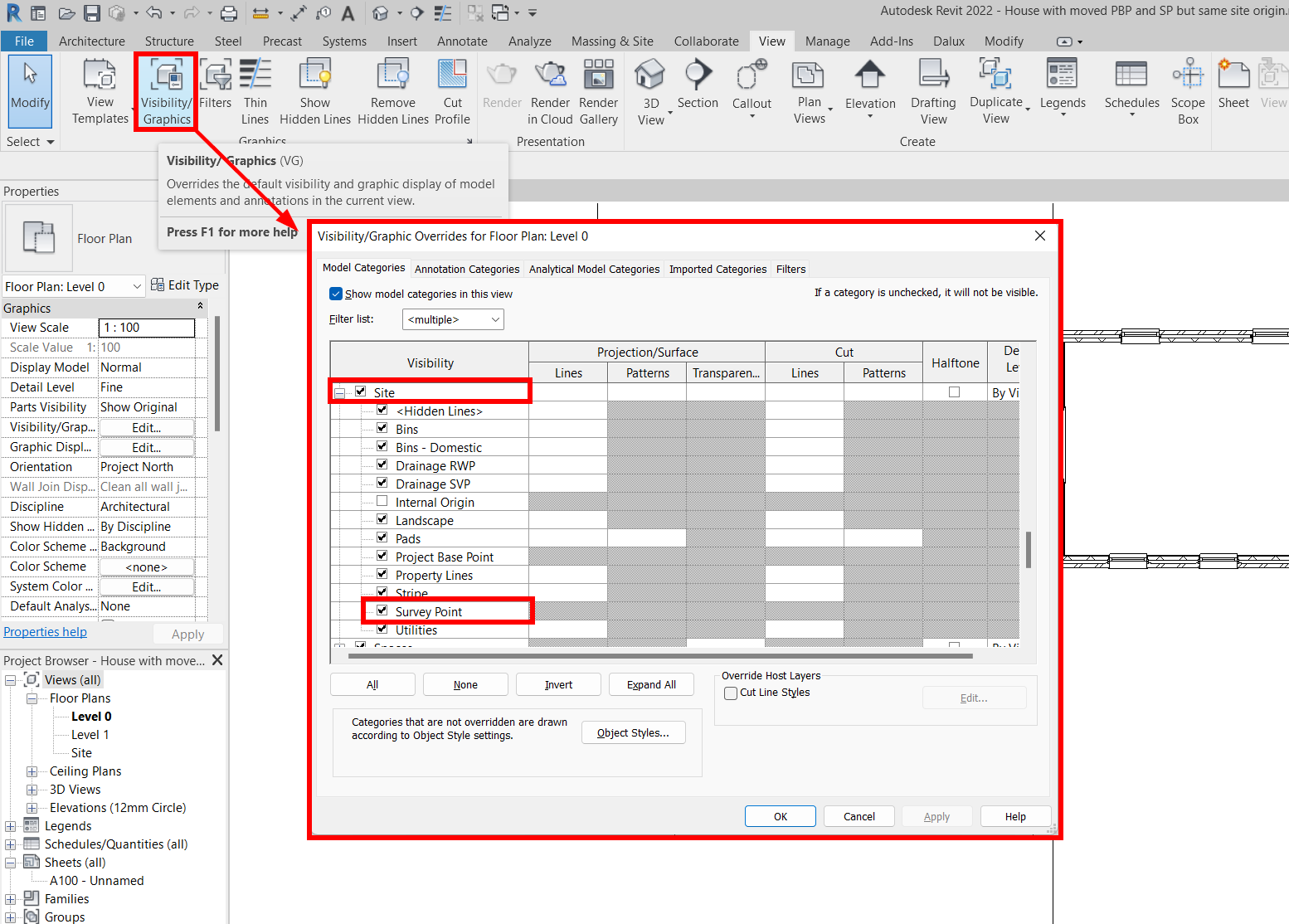Click the Scope Box icon
The width and height of the screenshot is (1289, 924).
[x=1188, y=90]
